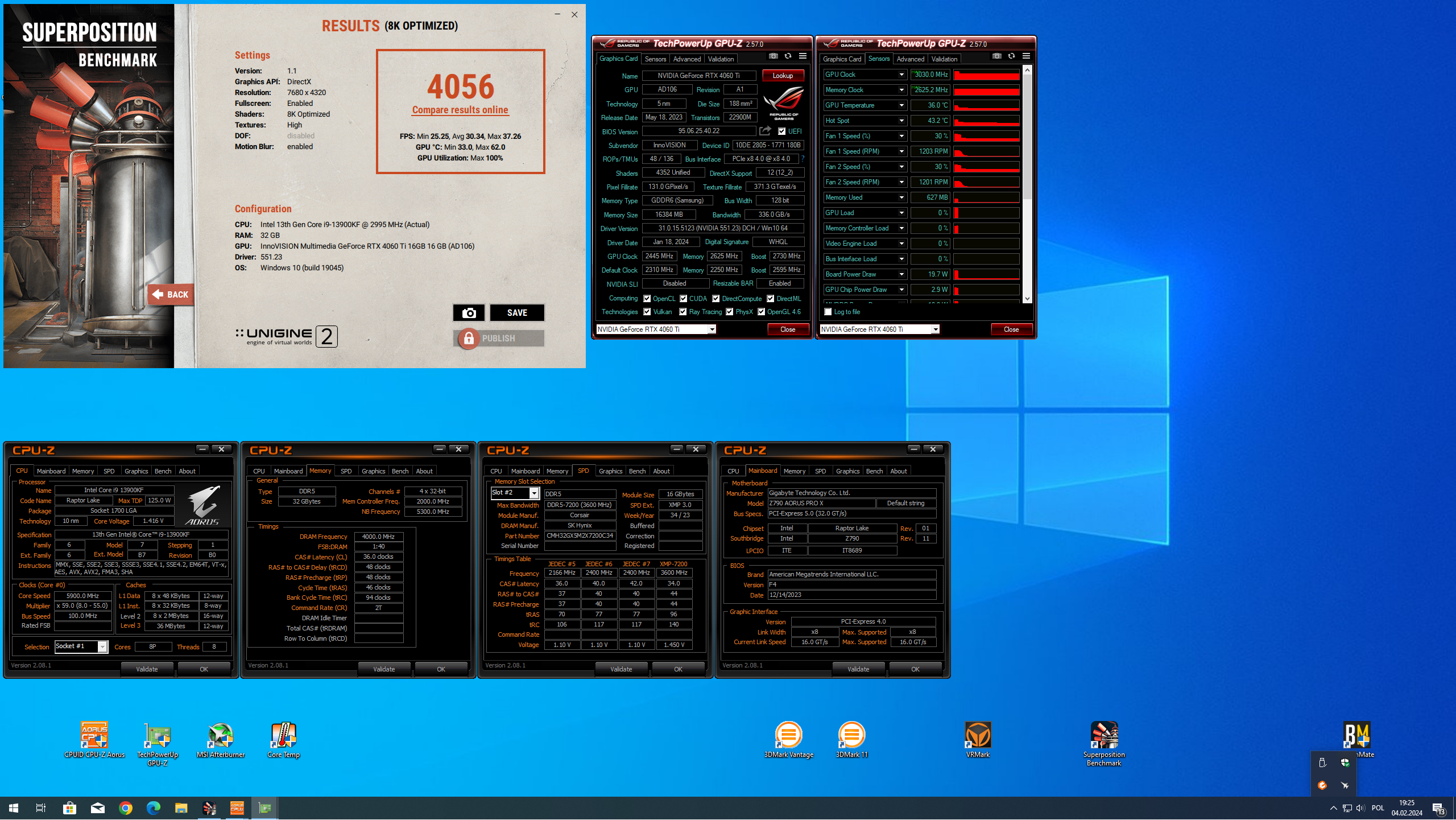Click the taskbar clock and date
Viewport: 1456px width, 820px height.
click(1407, 808)
